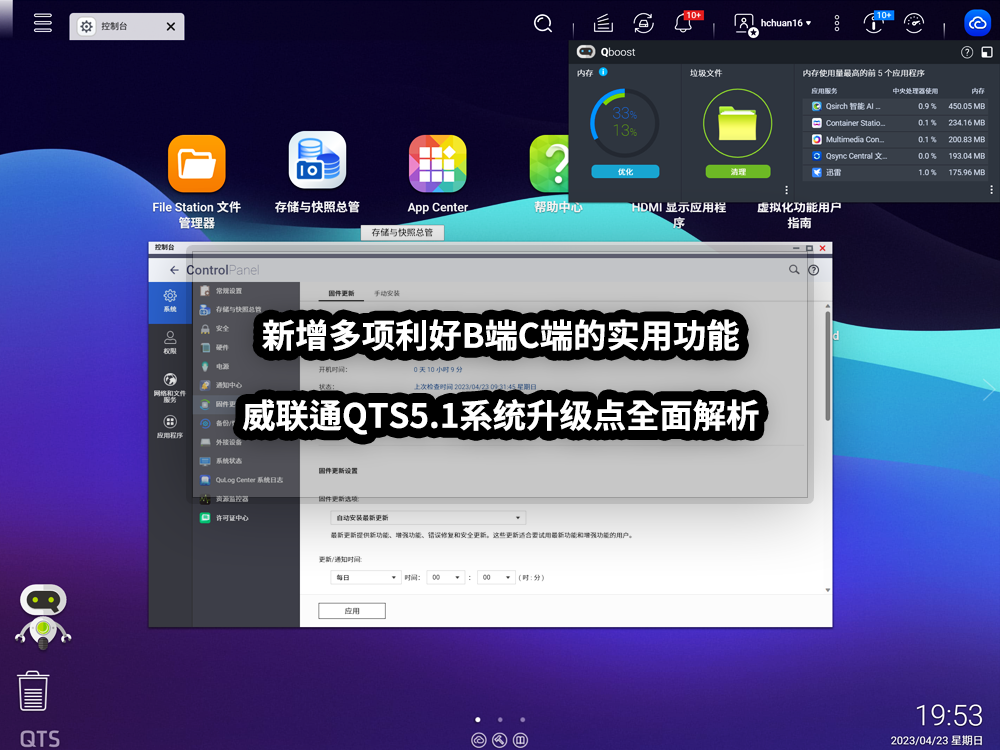Select 网络和文件服务 category in sidebar
The height and width of the screenshot is (750, 1000).
point(170,387)
